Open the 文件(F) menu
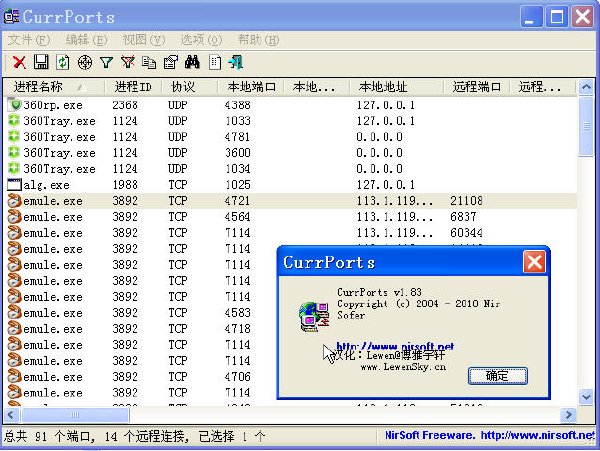The width and height of the screenshot is (600, 451). (29, 39)
